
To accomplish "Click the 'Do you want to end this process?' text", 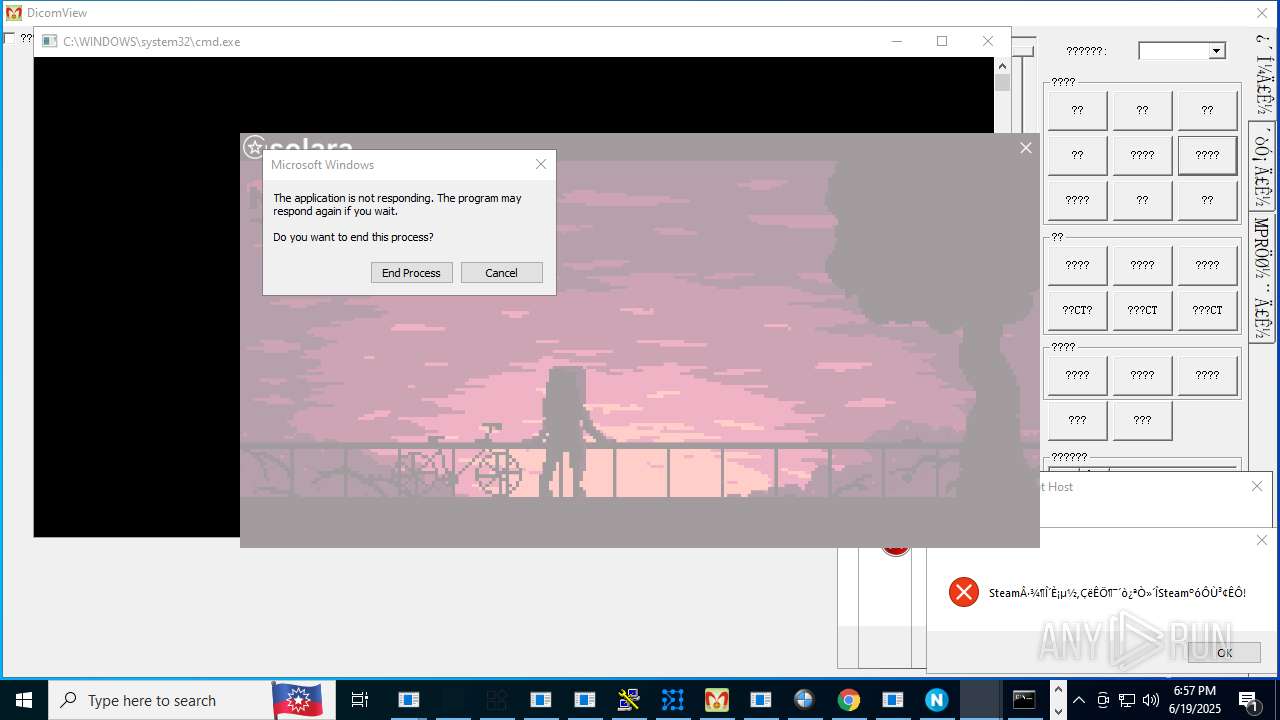I will coord(354,237).
